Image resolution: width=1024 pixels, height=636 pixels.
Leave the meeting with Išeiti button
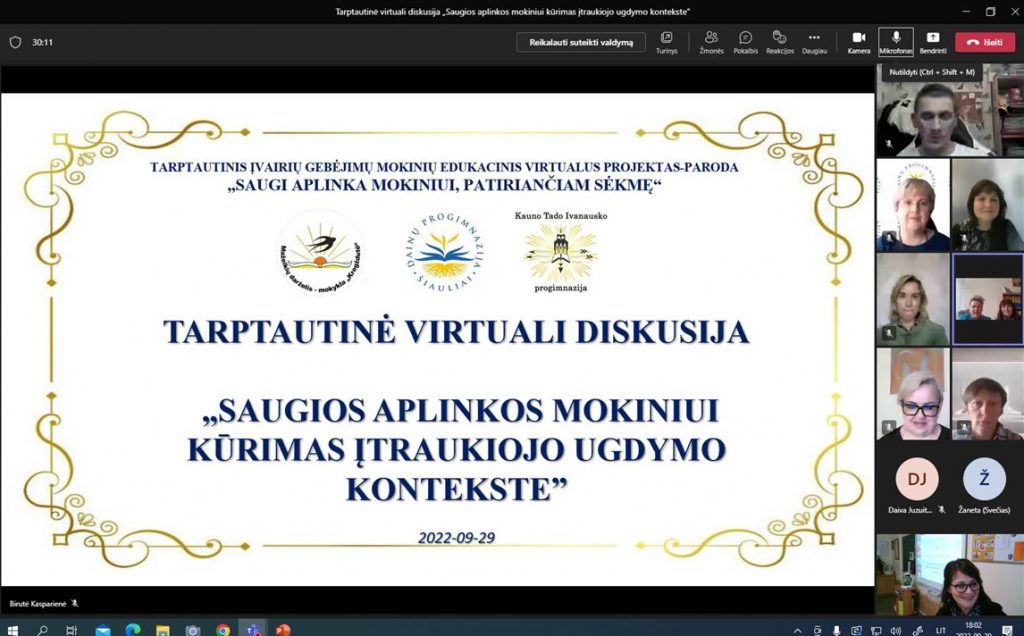pyautogui.click(x=985, y=42)
